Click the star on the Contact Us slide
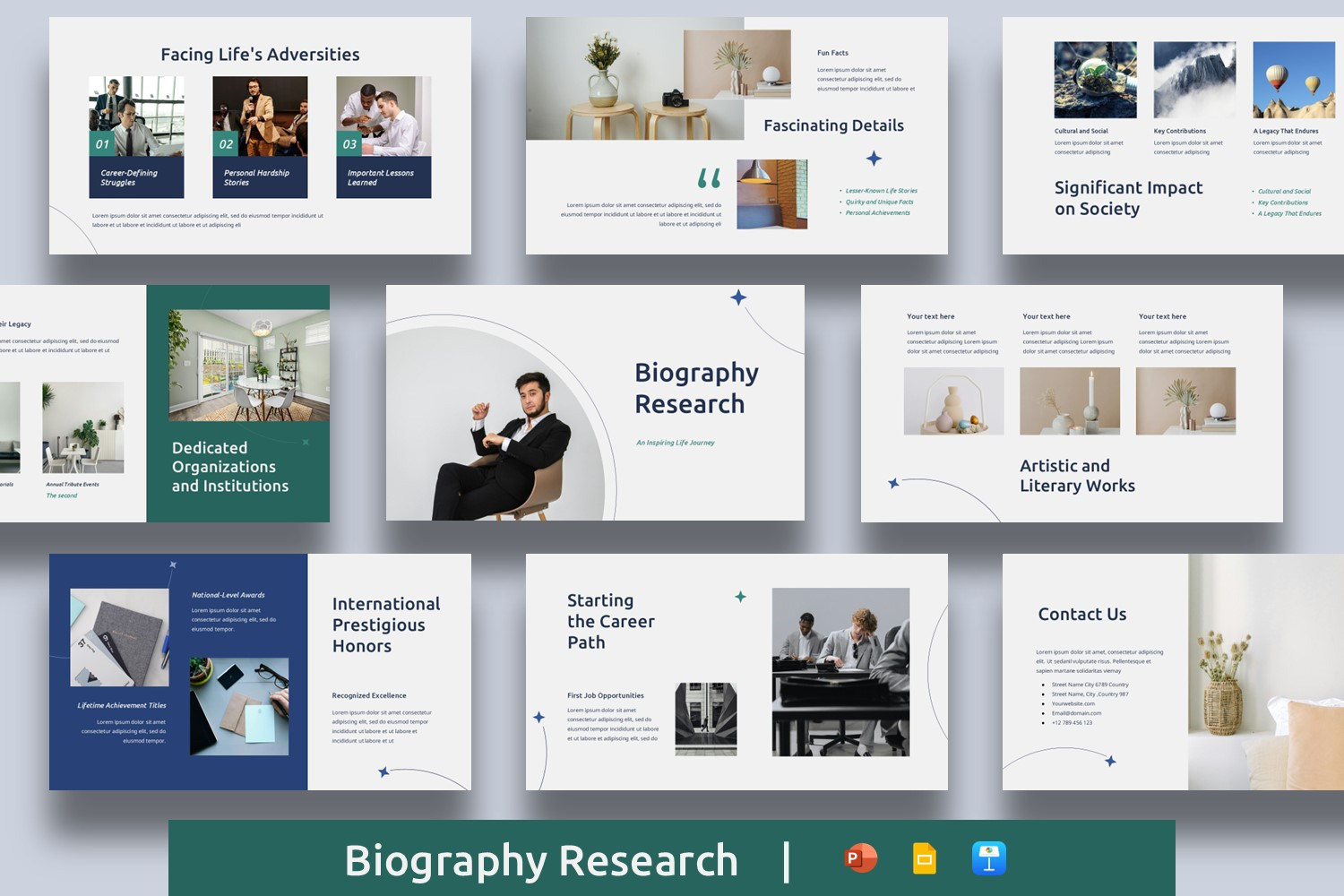This screenshot has width=1344, height=896. pyautogui.click(x=1110, y=761)
